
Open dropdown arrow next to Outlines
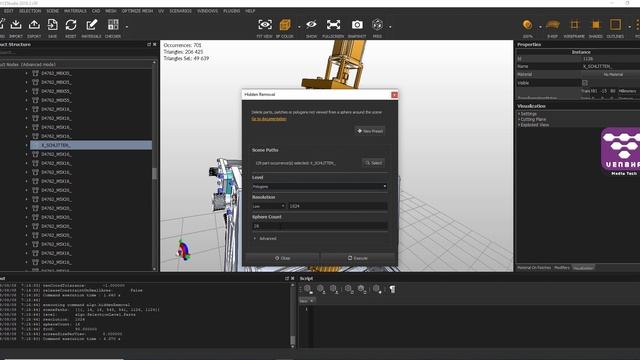coord(629,27)
